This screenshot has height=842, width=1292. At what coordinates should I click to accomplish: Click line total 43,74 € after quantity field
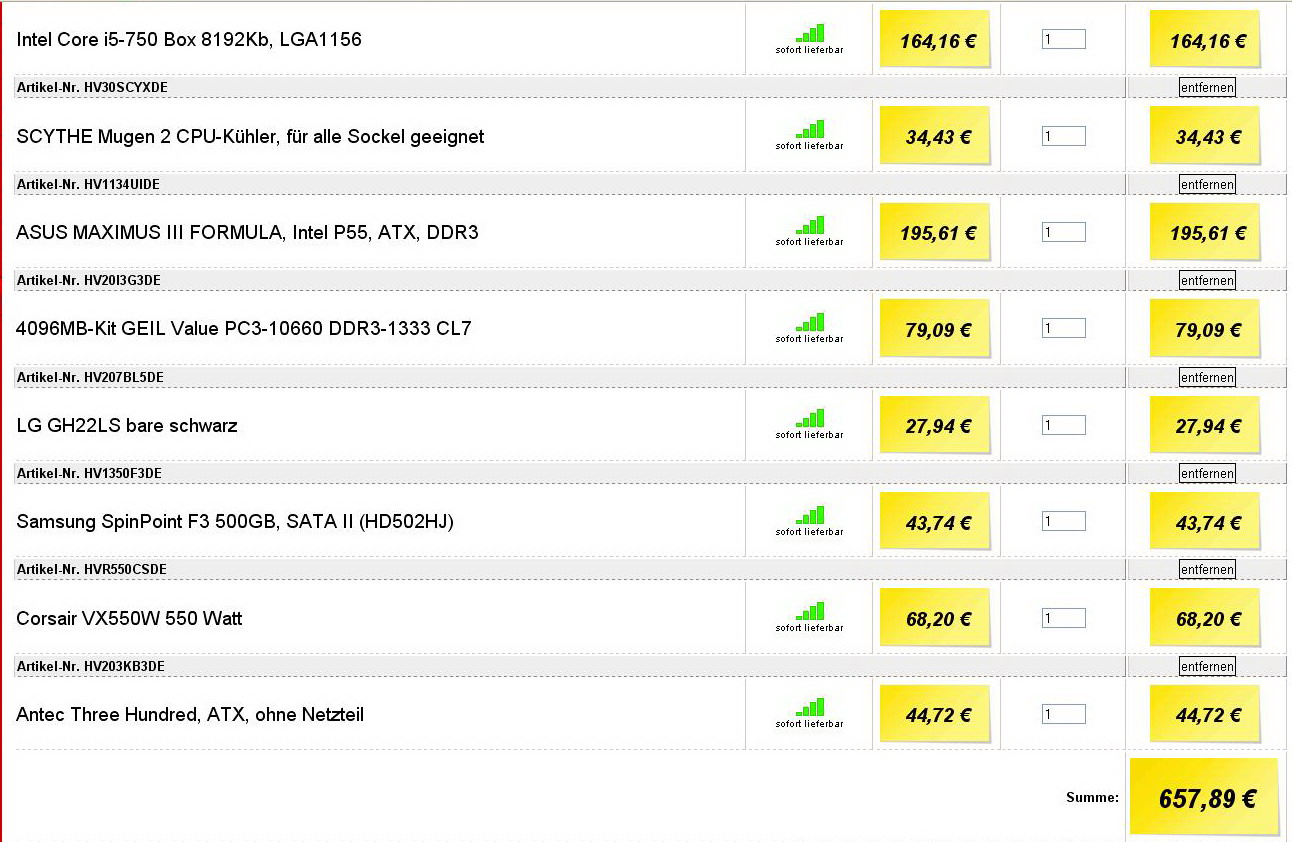click(x=1205, y=521)
